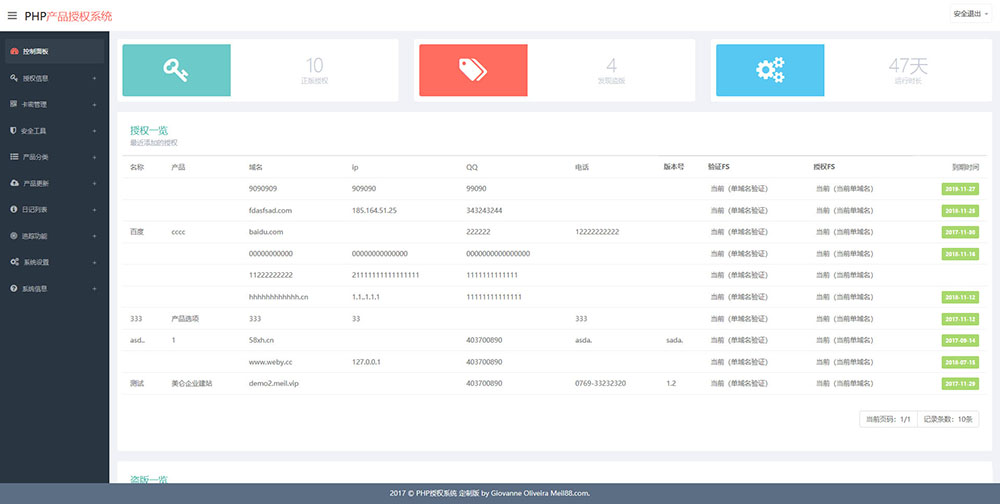1000x504 pixels.
Task: Expand the 产品分类 submenu plus sign
Action: tap(94, 157)
